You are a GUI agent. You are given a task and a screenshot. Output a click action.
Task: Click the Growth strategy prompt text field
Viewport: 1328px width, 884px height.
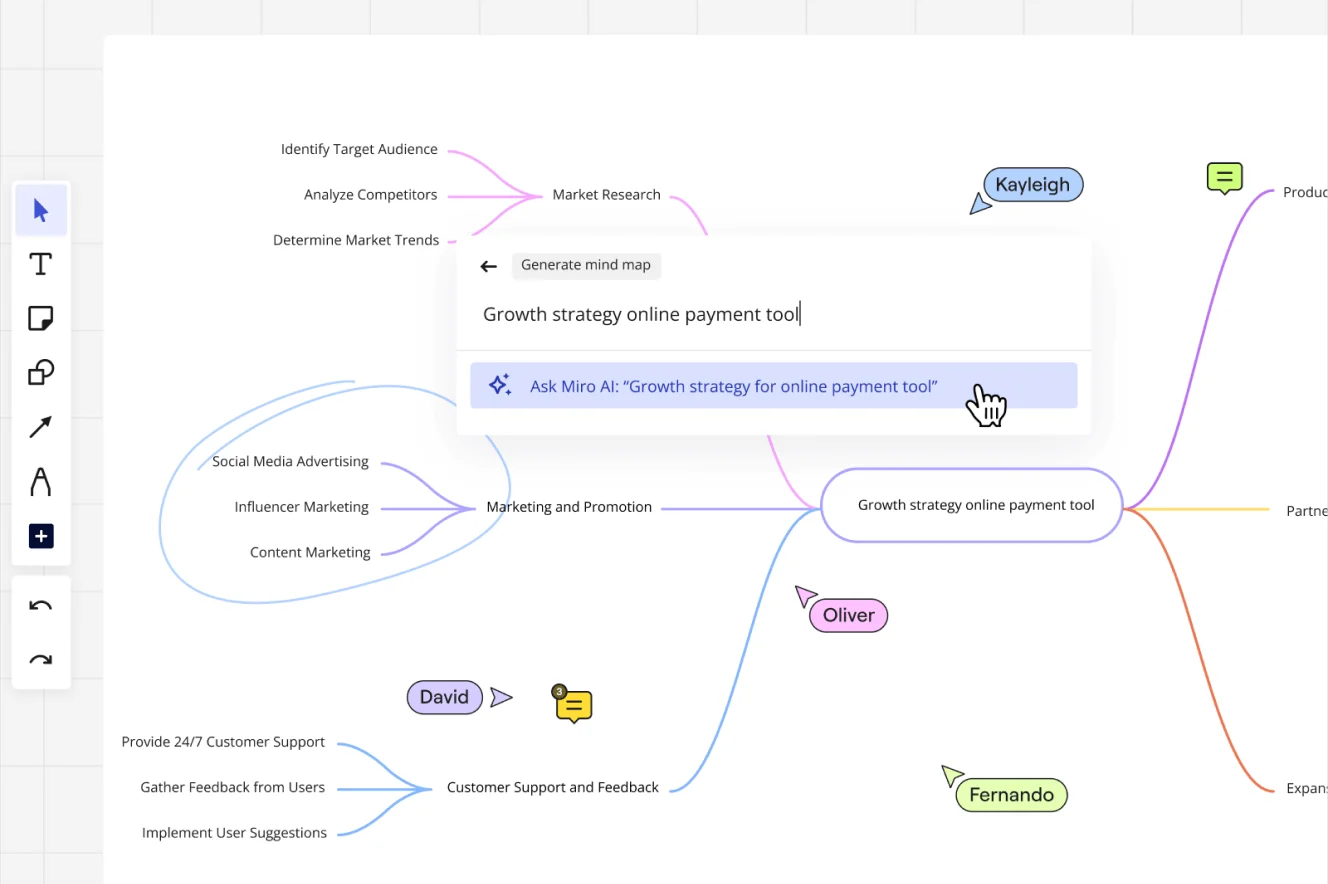click(773, 315)
